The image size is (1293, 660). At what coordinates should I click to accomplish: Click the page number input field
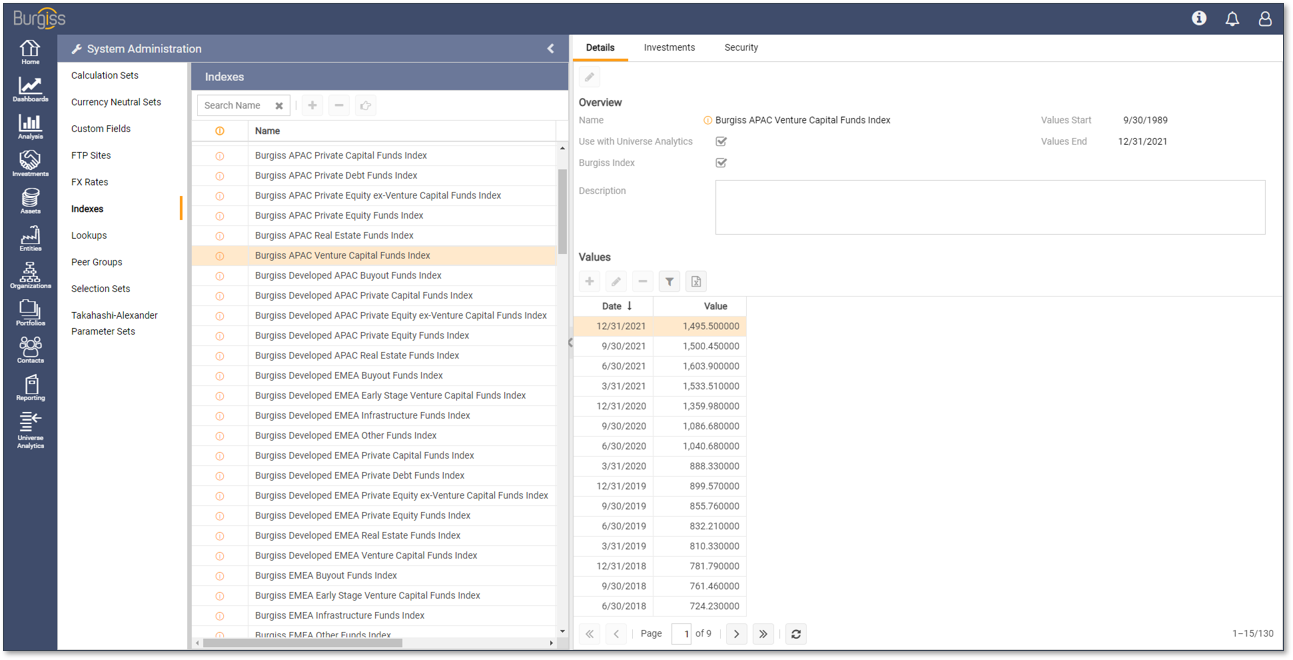click(x=681, y=633)
